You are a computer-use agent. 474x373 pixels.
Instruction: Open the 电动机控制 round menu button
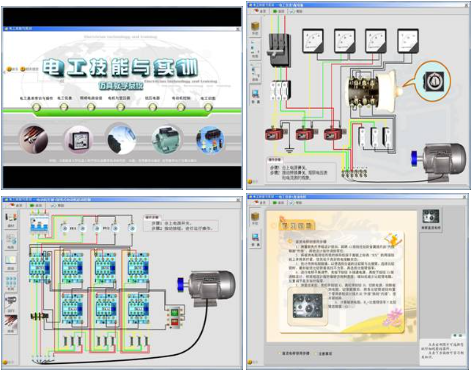coord(181,107)
